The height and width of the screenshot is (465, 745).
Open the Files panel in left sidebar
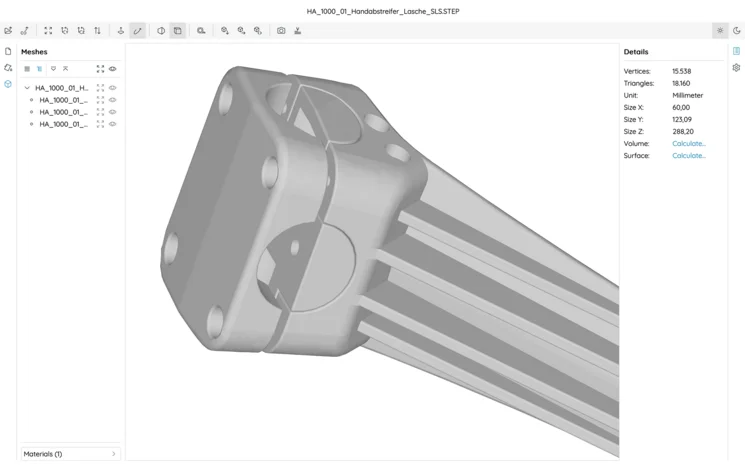point(8,52)
